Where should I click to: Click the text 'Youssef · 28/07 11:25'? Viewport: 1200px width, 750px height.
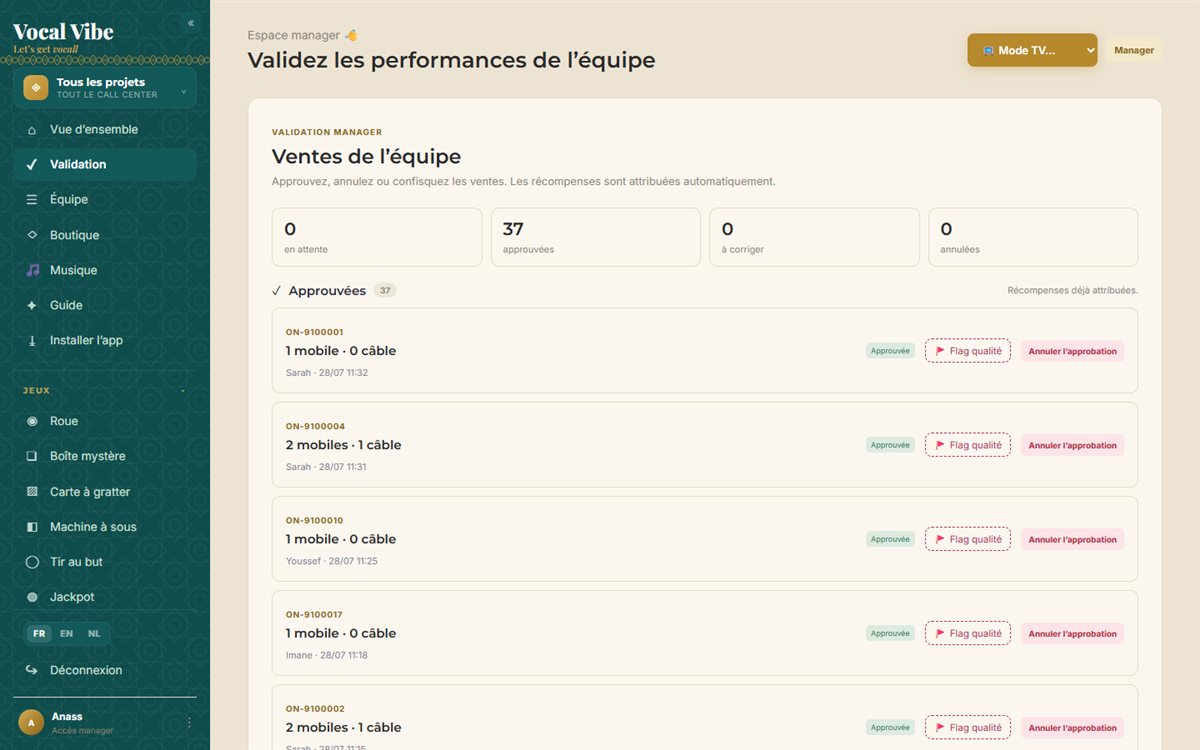tap(332, 561)
